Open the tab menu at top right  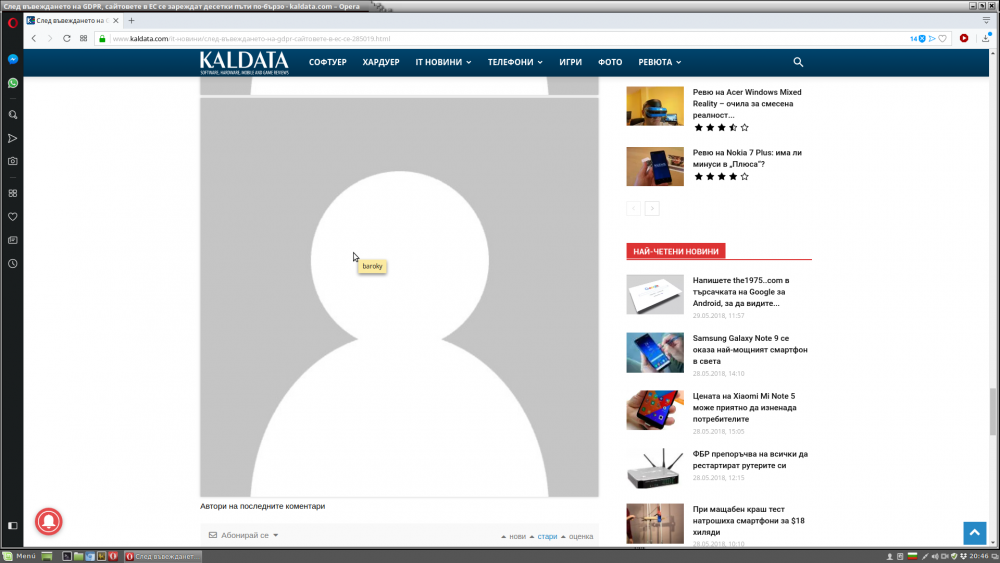(x=986, y=20)
